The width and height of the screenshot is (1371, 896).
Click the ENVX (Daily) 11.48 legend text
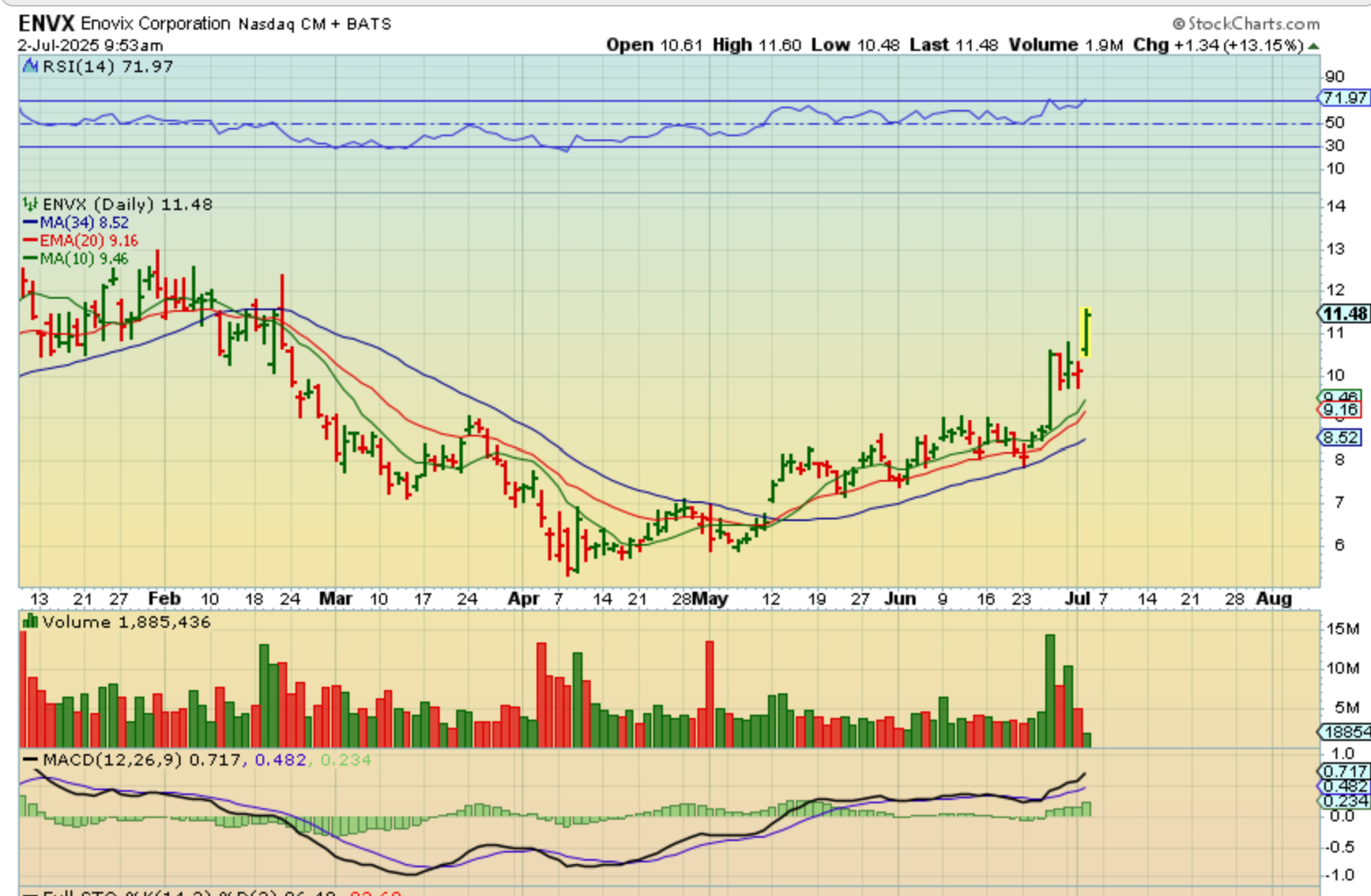click(127, 203)
